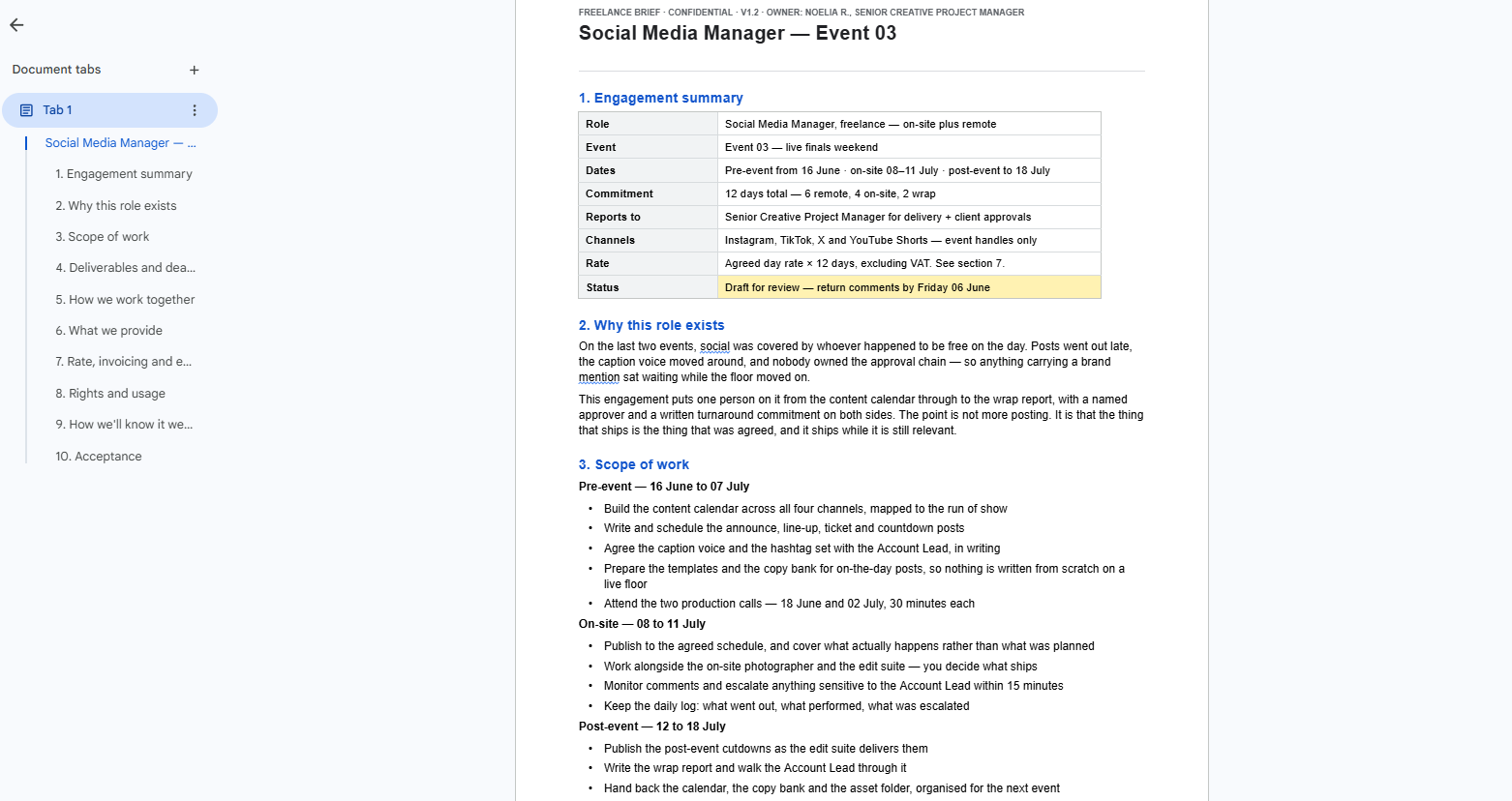The width and height of the screenshot is (1512, 801).
Task: Jump to 2. Why this role exists outline item
Action: pos(116,206)
